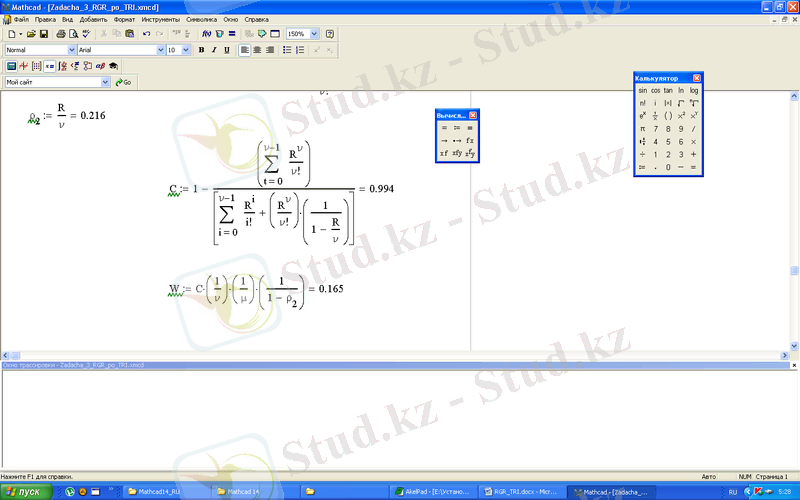Open the font size 10 dropdown
This screenshot has width=800, height=500.
point(186,50)
